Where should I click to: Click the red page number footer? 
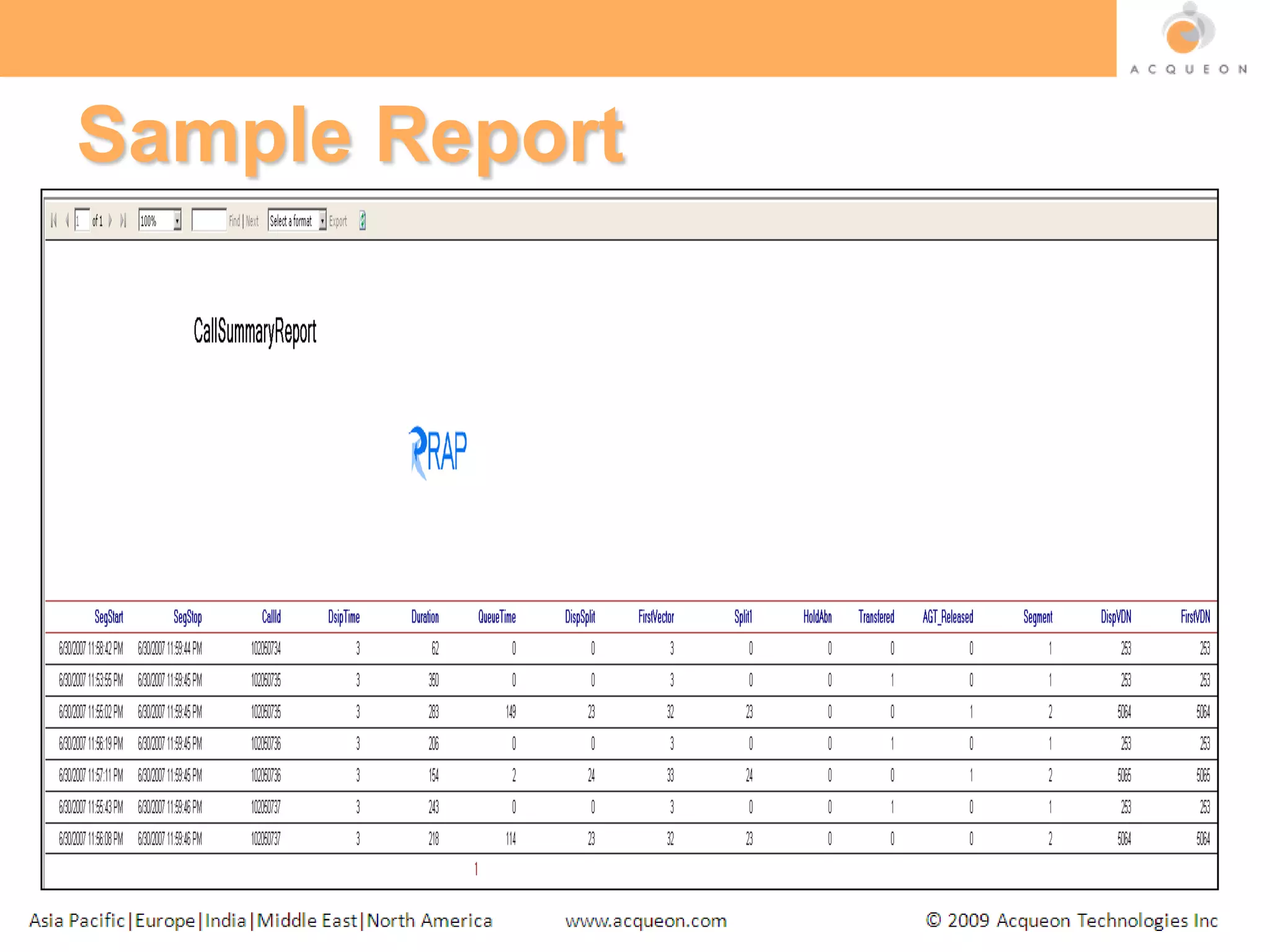476,870
